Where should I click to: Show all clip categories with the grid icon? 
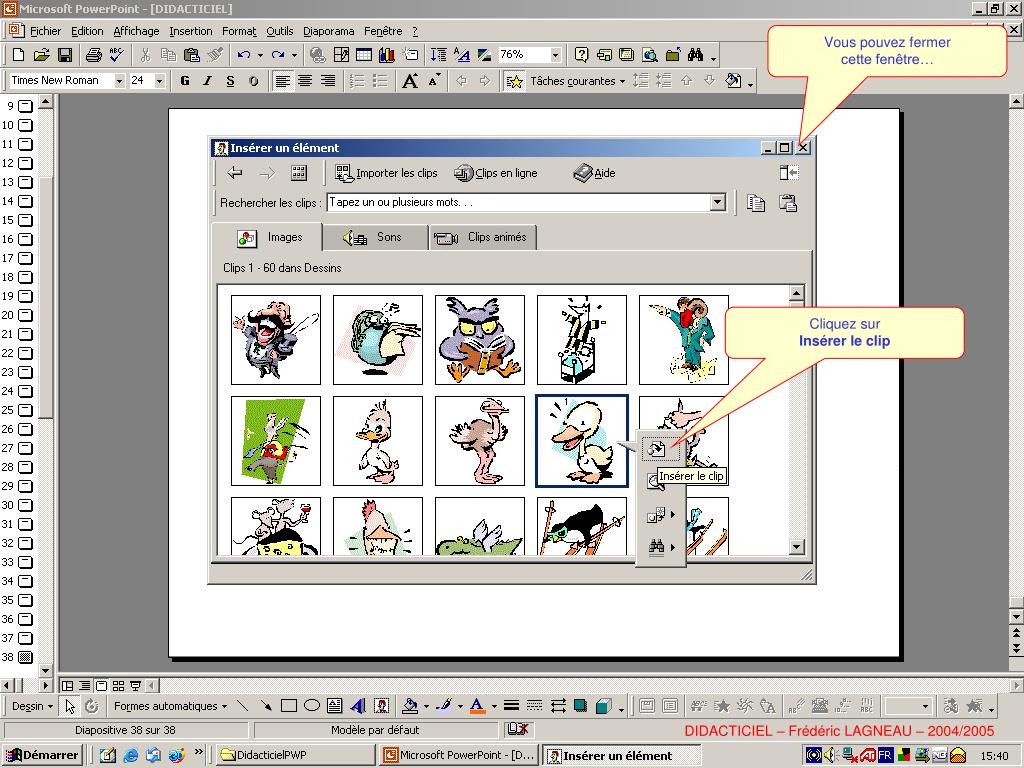point(298,173)
